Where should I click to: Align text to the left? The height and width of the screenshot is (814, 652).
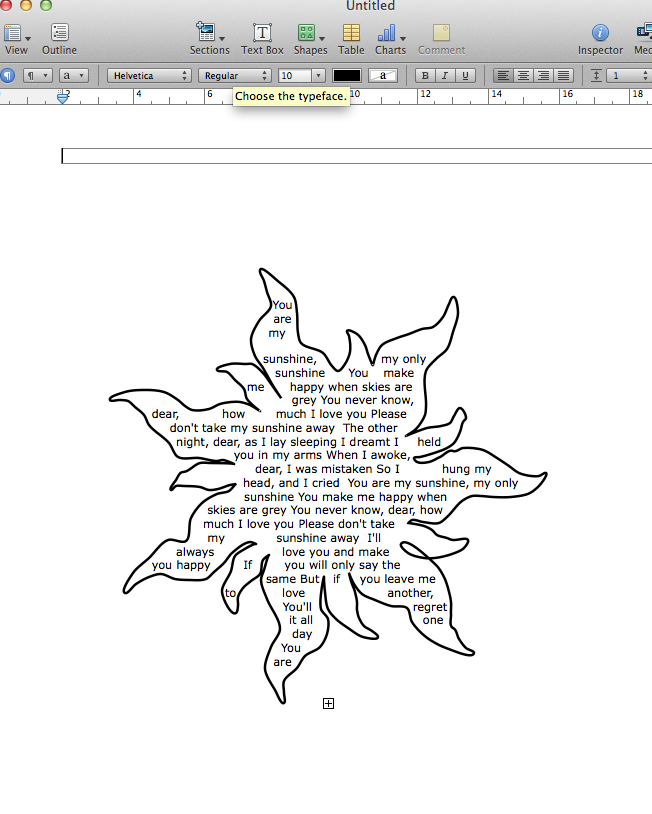[x=503, y=76]
